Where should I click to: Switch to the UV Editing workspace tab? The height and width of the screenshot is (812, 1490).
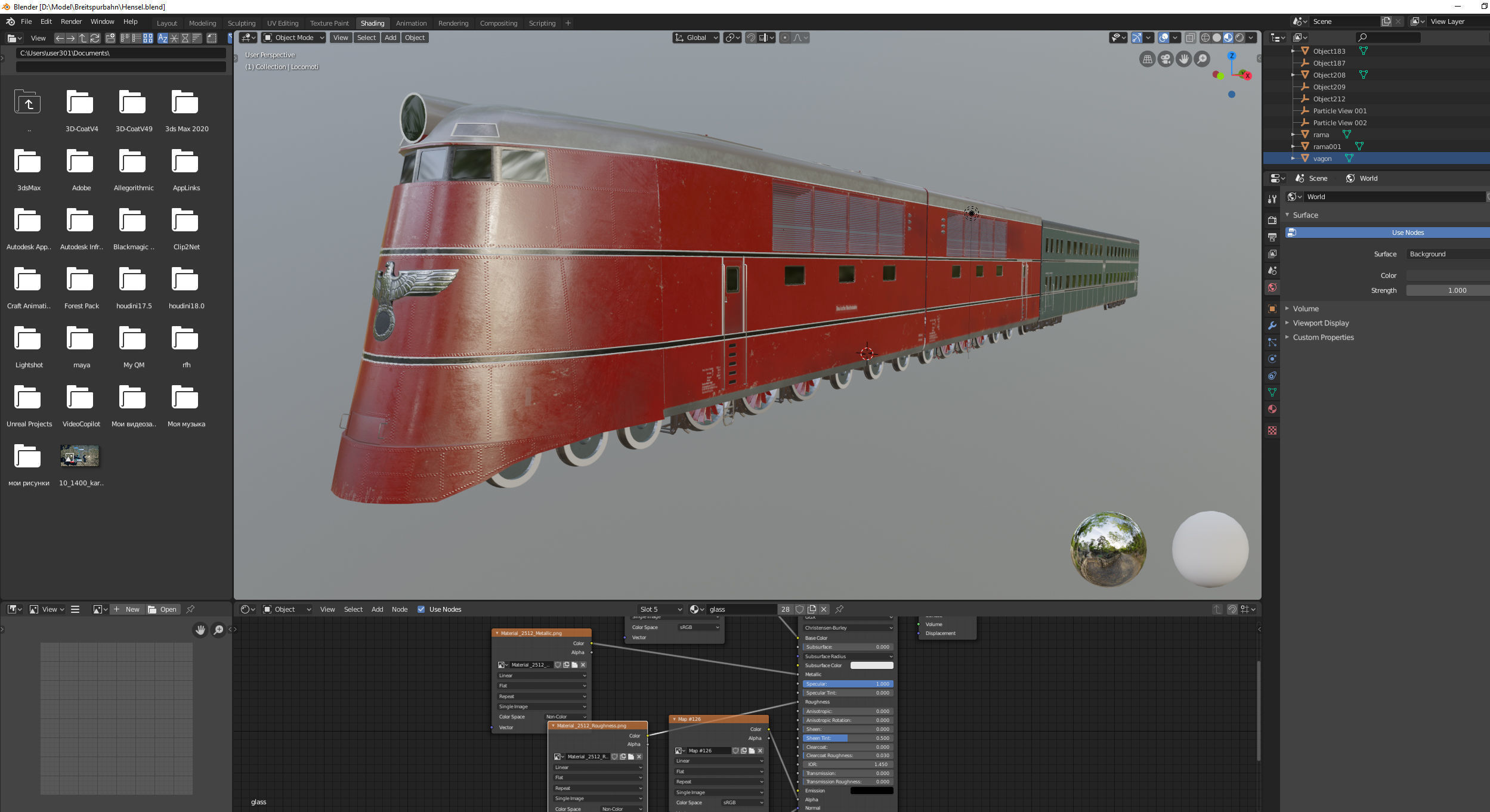(283, 23)
